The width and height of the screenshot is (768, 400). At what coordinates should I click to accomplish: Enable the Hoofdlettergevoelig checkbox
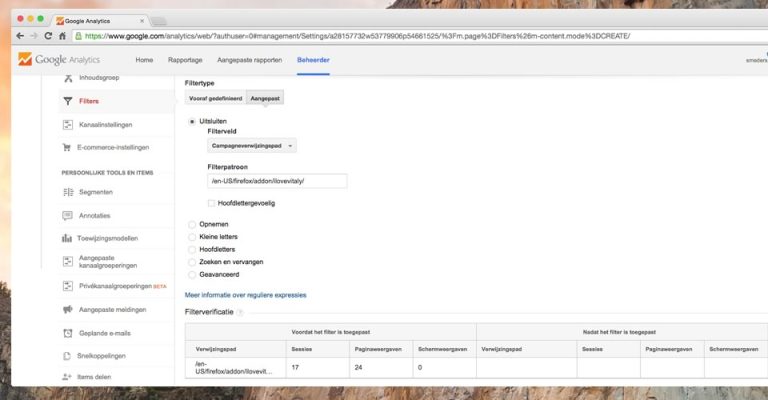[x=212, y=203]
